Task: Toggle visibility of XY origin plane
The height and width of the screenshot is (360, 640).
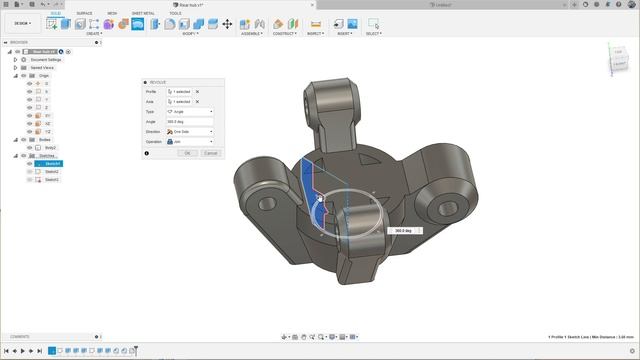Action: (x=29, y=116)
